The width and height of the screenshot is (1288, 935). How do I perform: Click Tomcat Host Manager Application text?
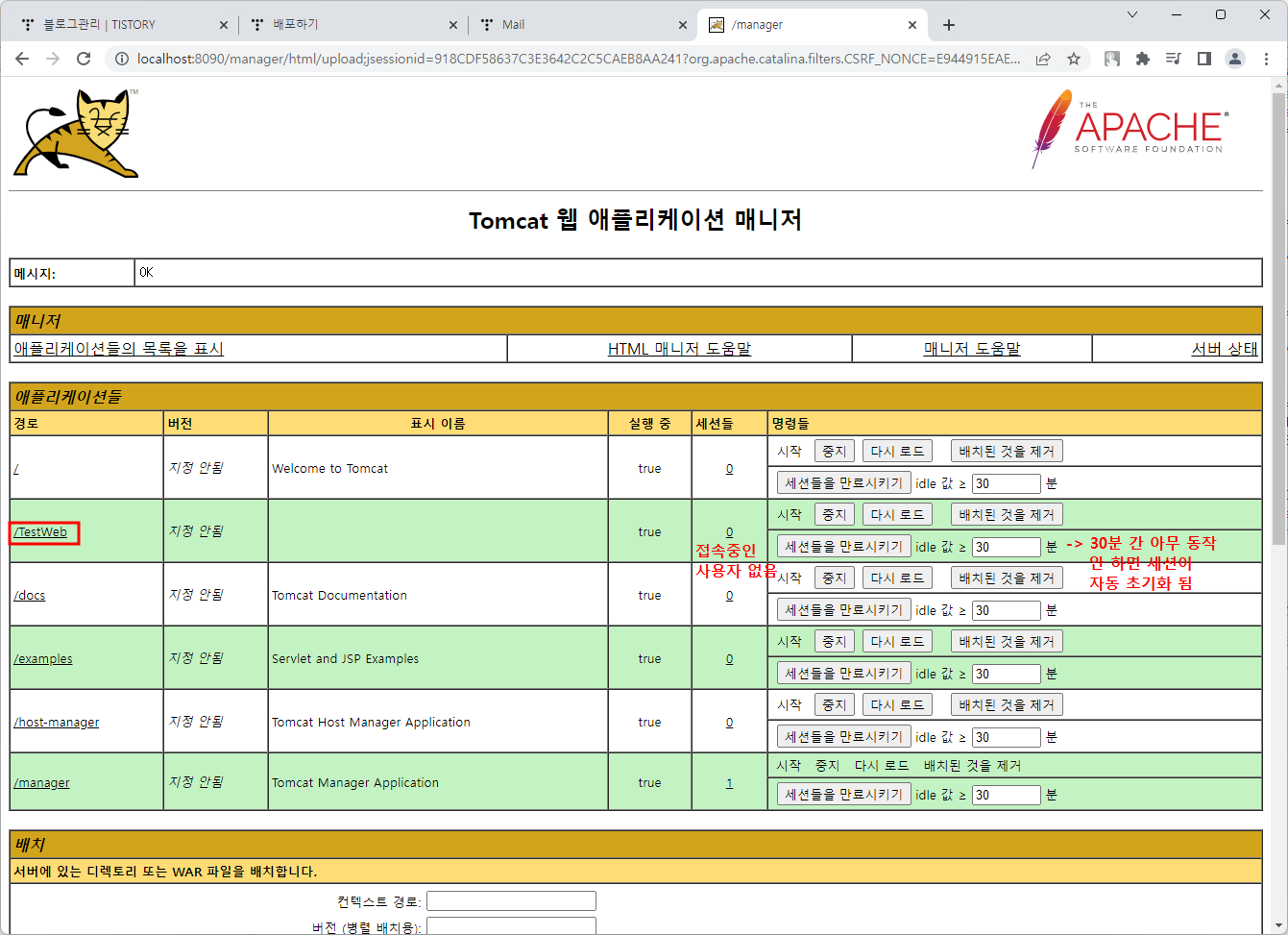click(371, 723)
